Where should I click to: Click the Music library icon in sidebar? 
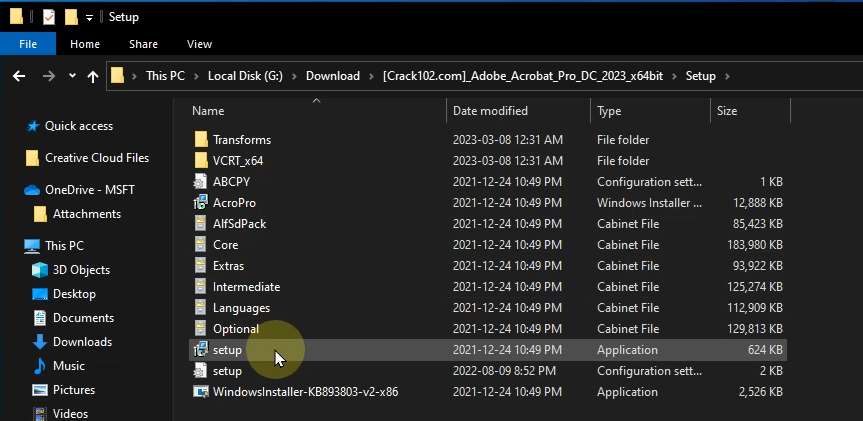pos(40,366)
